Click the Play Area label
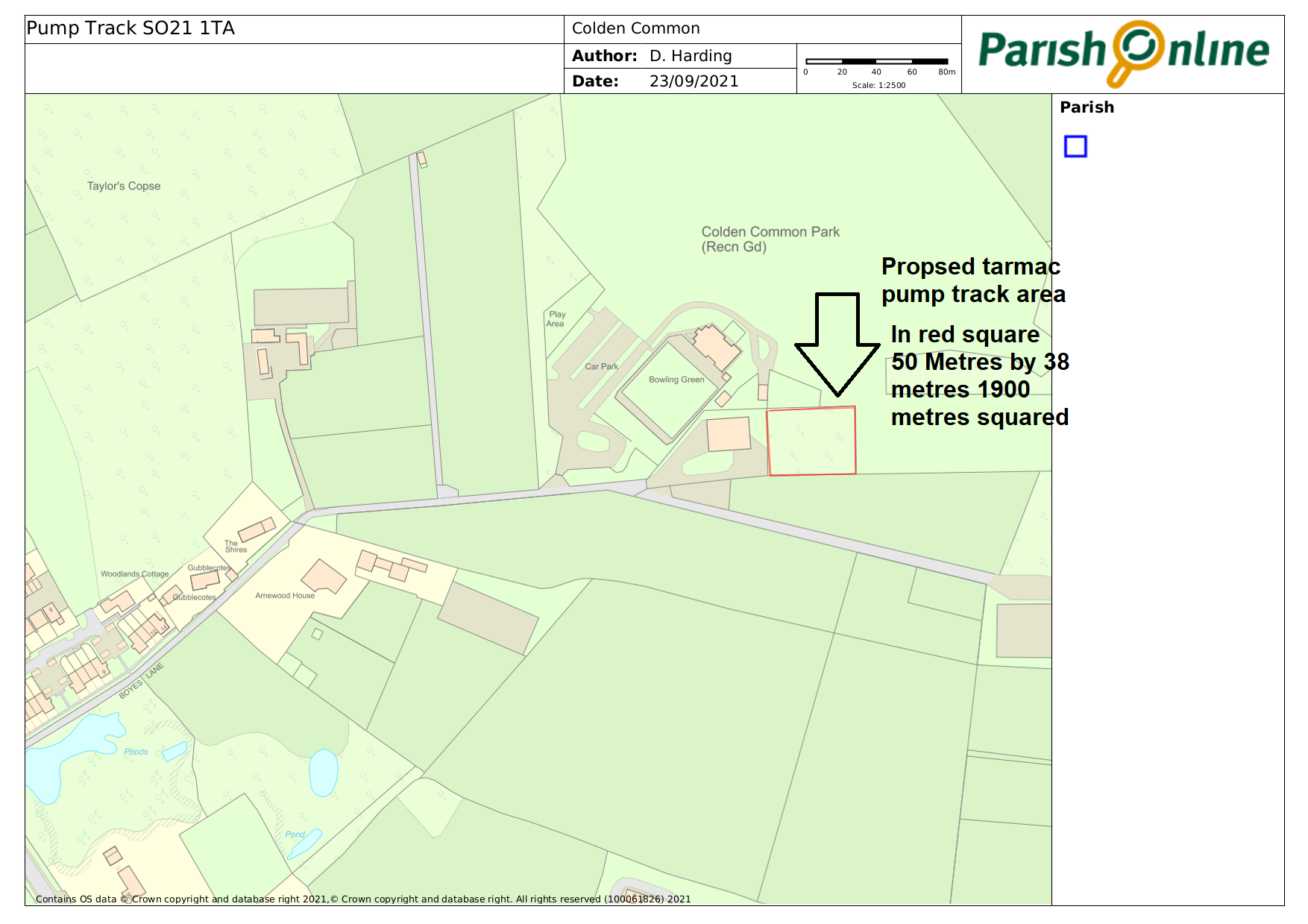 (556, 319)
